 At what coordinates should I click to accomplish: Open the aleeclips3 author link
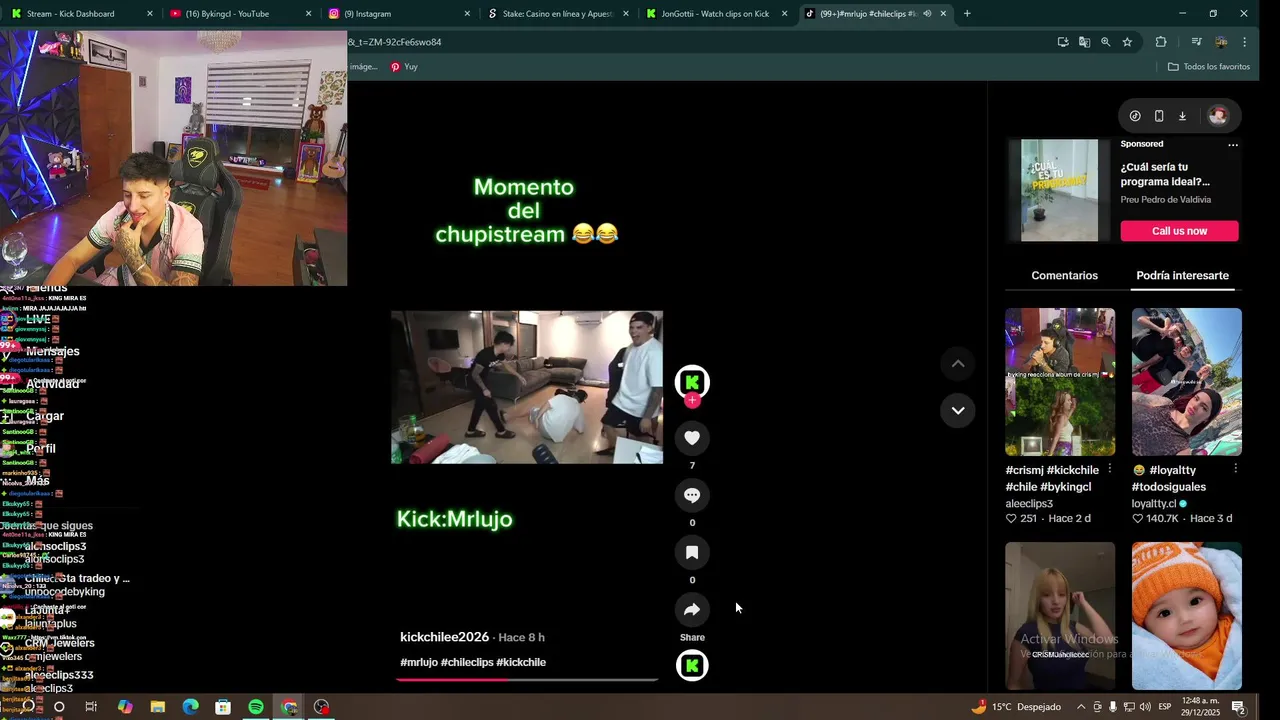(1029, 504)
